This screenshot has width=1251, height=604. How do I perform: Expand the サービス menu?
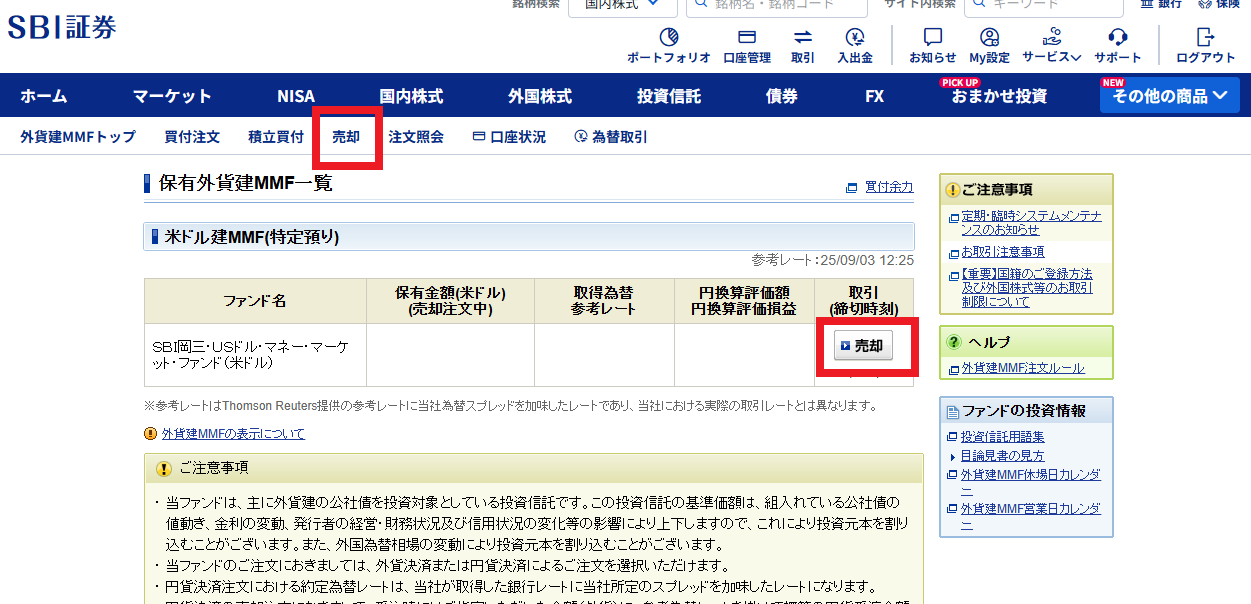(1051, 46)
